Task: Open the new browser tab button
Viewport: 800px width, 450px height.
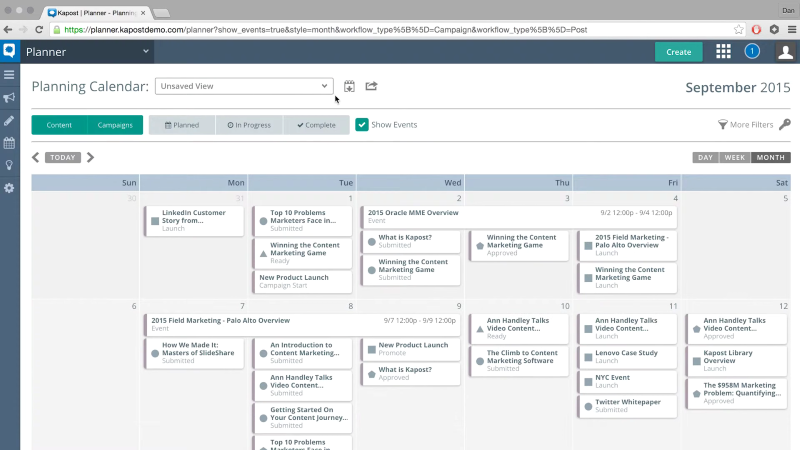Action: [161, 13]
